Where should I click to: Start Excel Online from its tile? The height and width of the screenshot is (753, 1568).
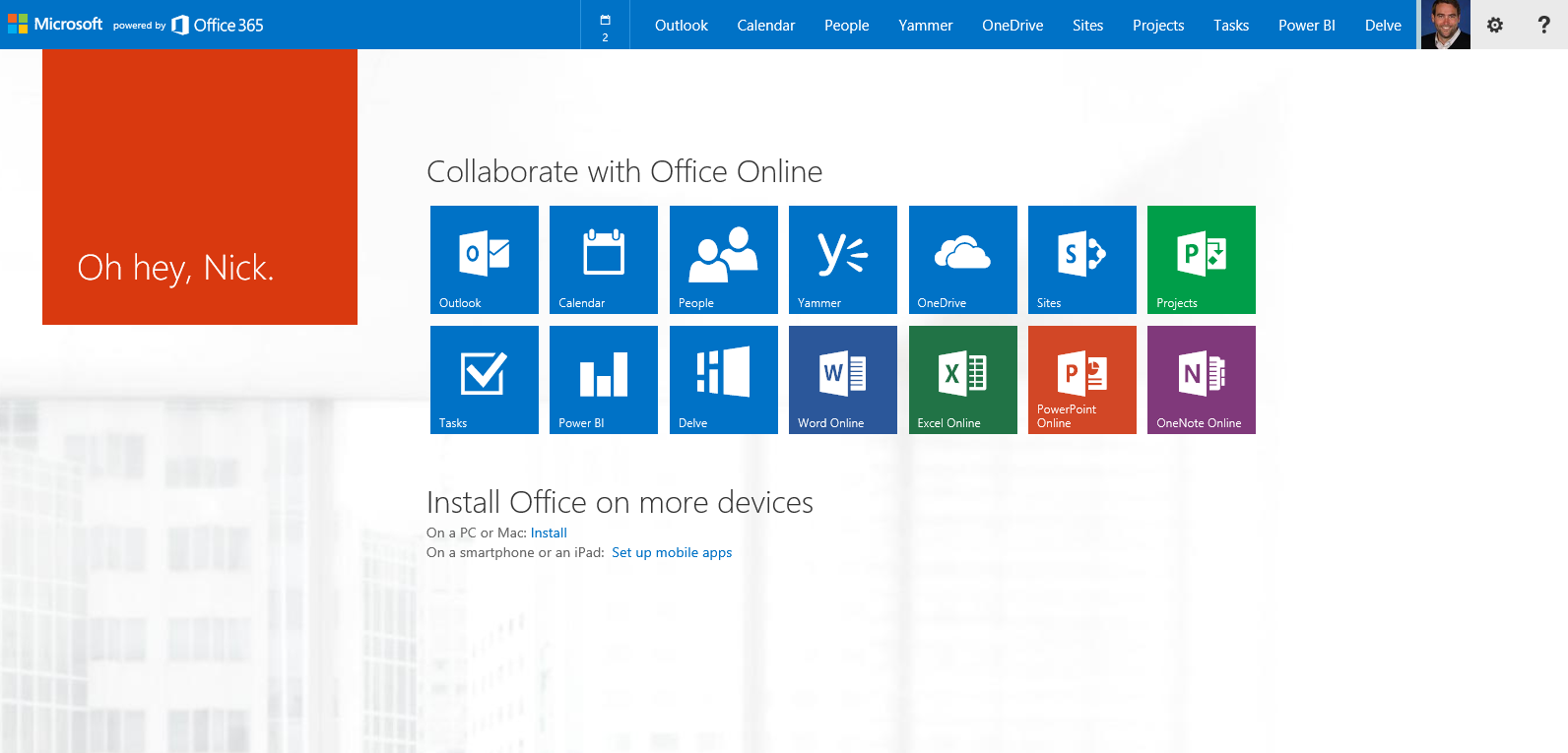click(x=963, y=380)
